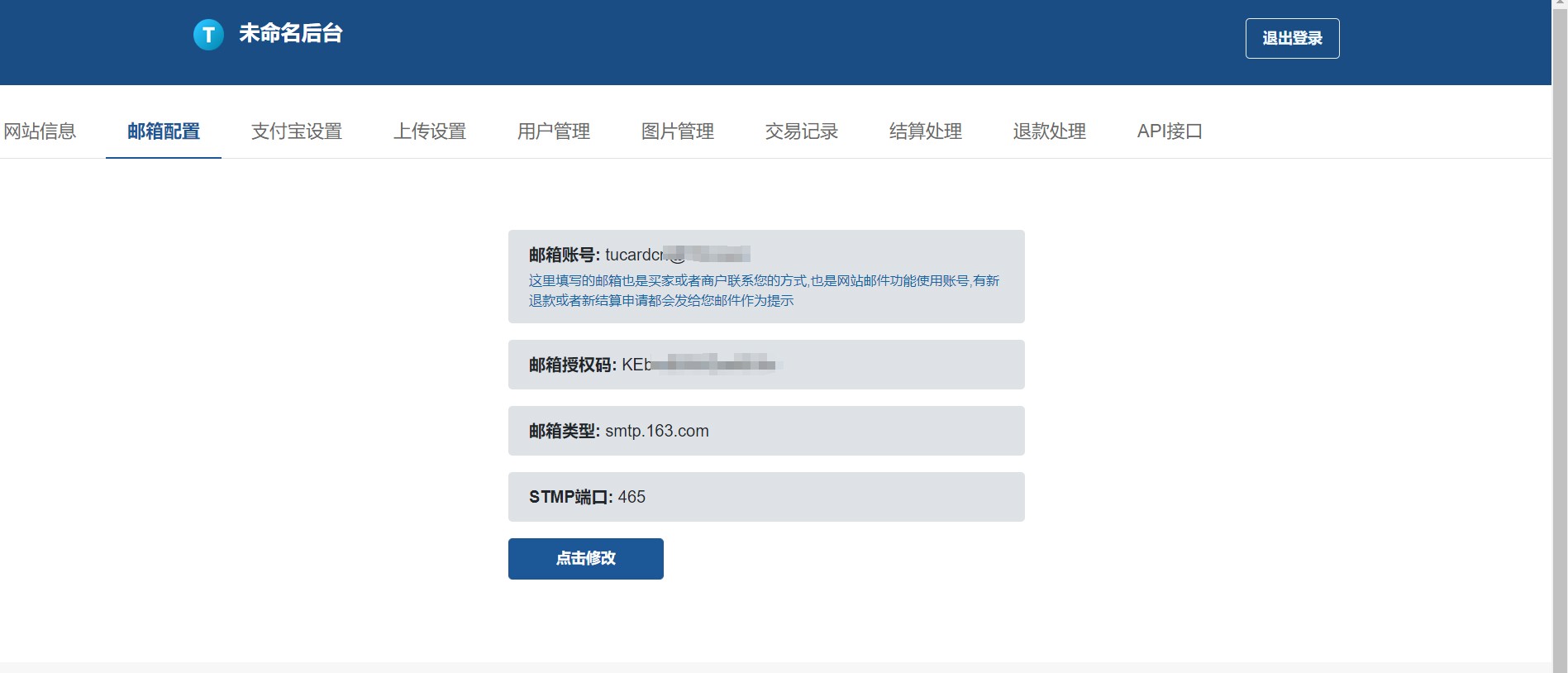Click the round blue T logo icon

[208, 35]
